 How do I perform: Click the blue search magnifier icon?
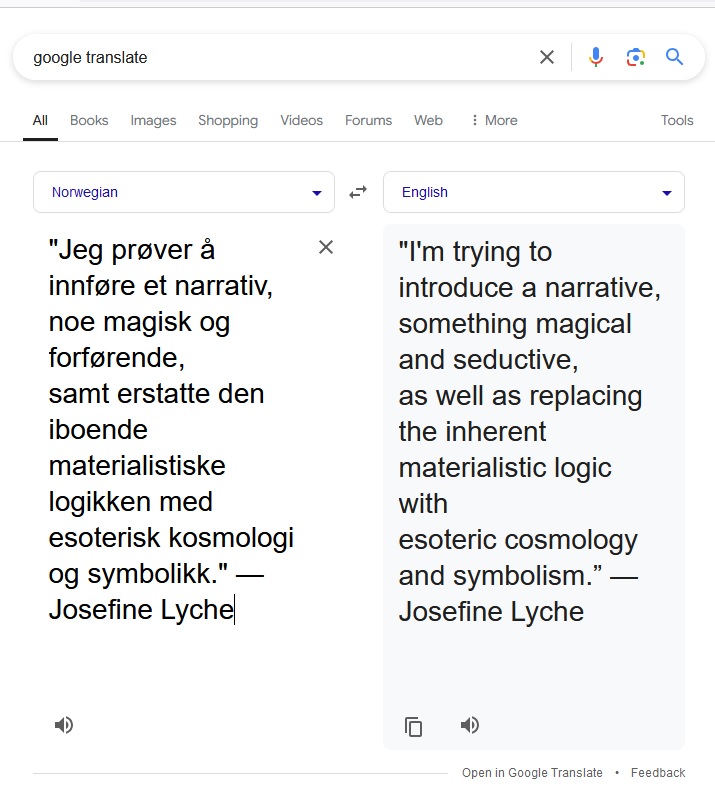675,57
